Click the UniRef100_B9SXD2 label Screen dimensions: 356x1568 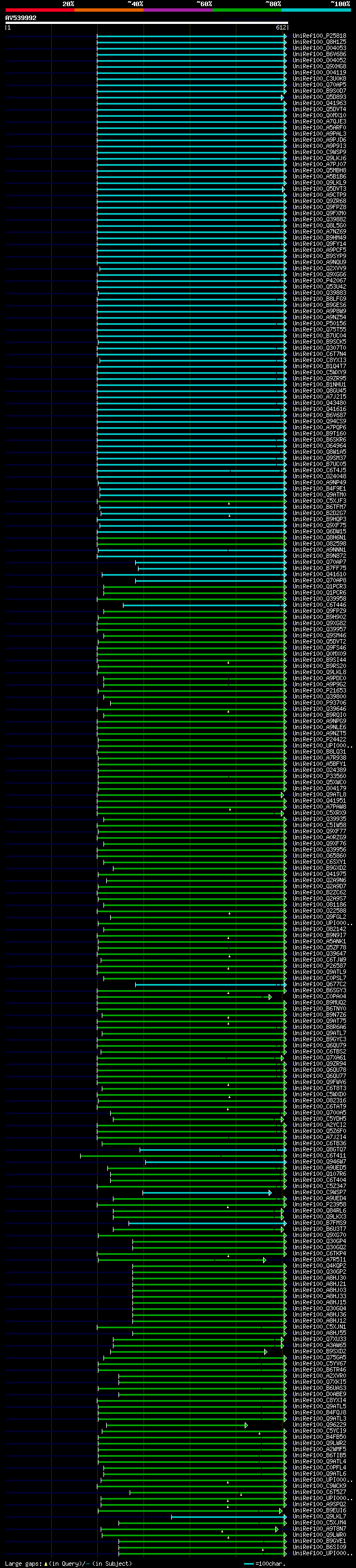(x=319, y=1352)
